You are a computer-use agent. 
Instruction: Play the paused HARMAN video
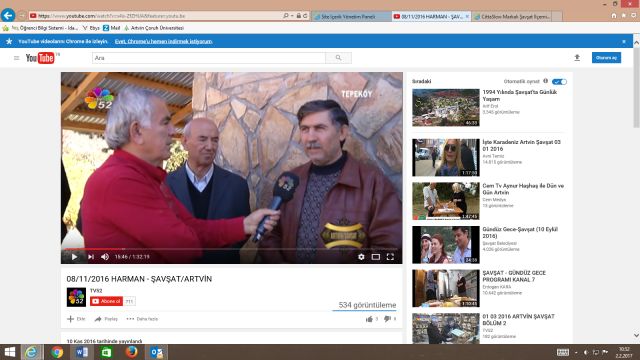[74, 257]
